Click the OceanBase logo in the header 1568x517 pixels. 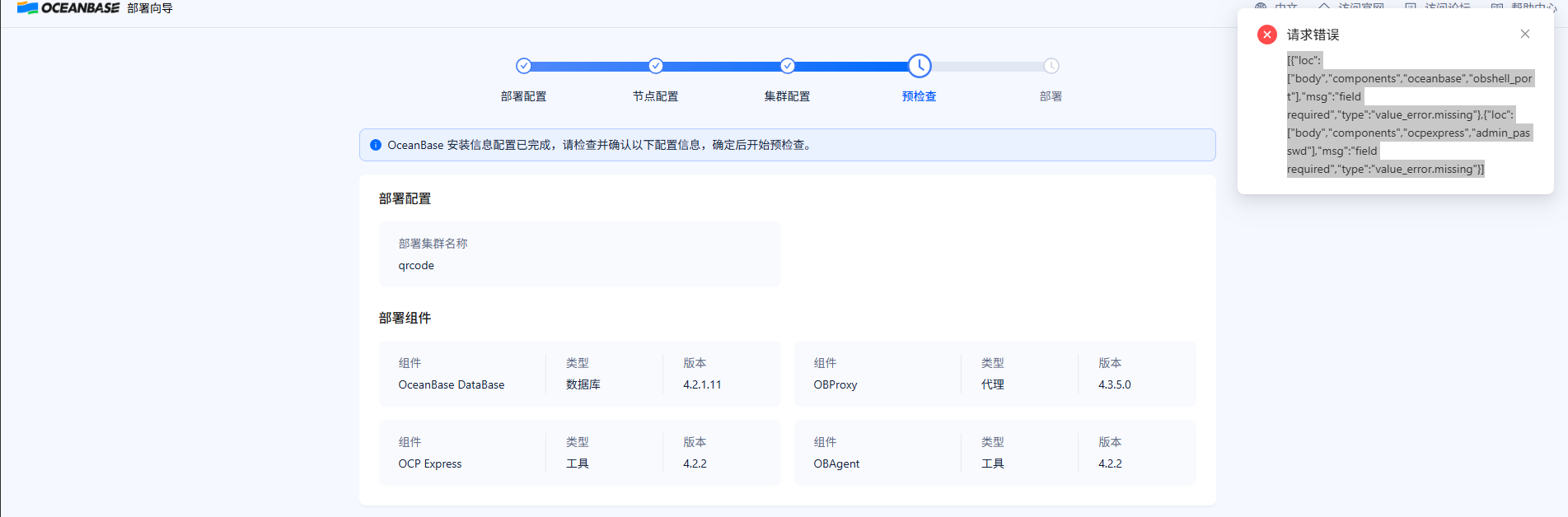tap(68, 8)
